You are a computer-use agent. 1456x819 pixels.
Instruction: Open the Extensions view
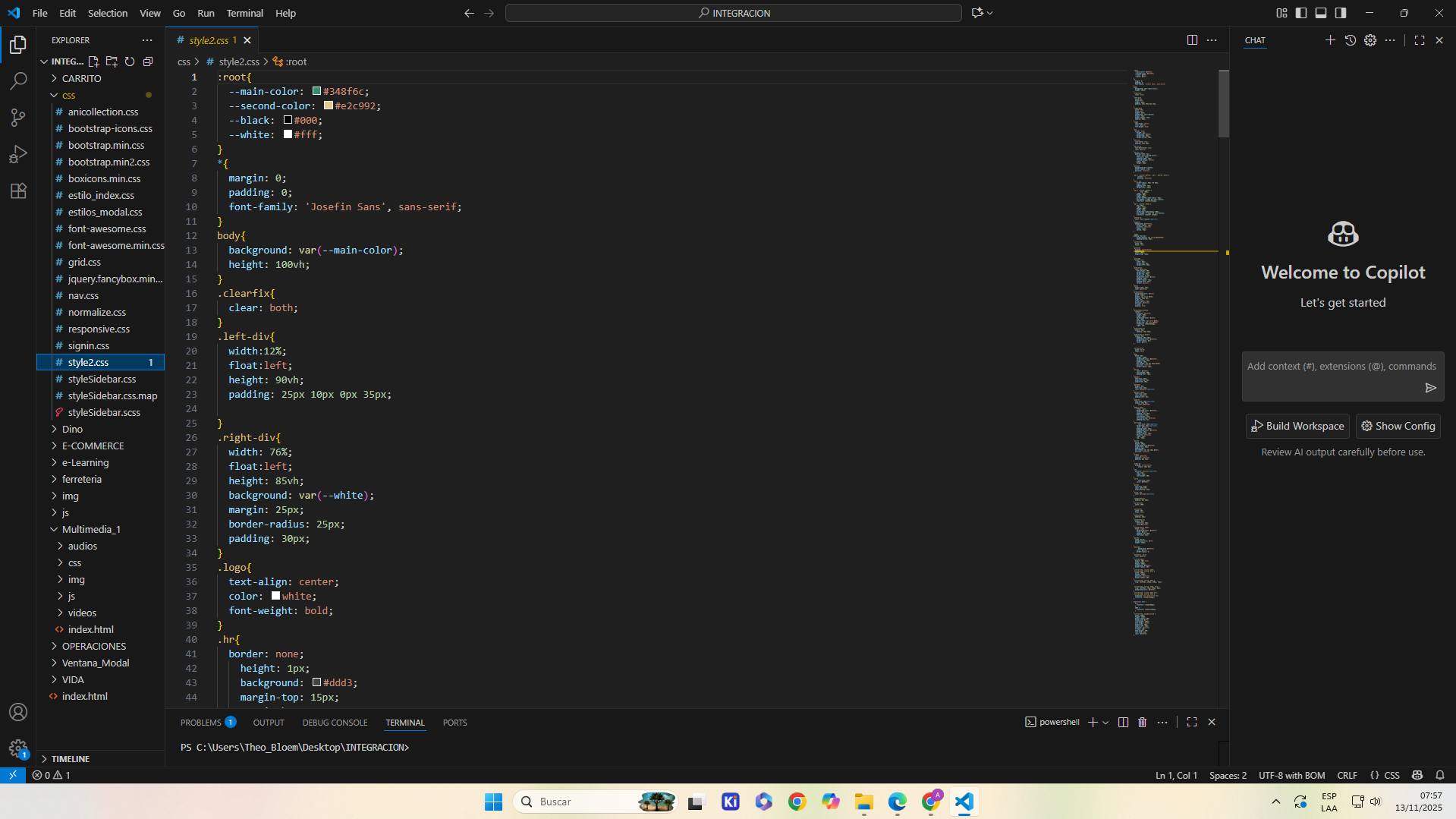(x=18, y=191)
